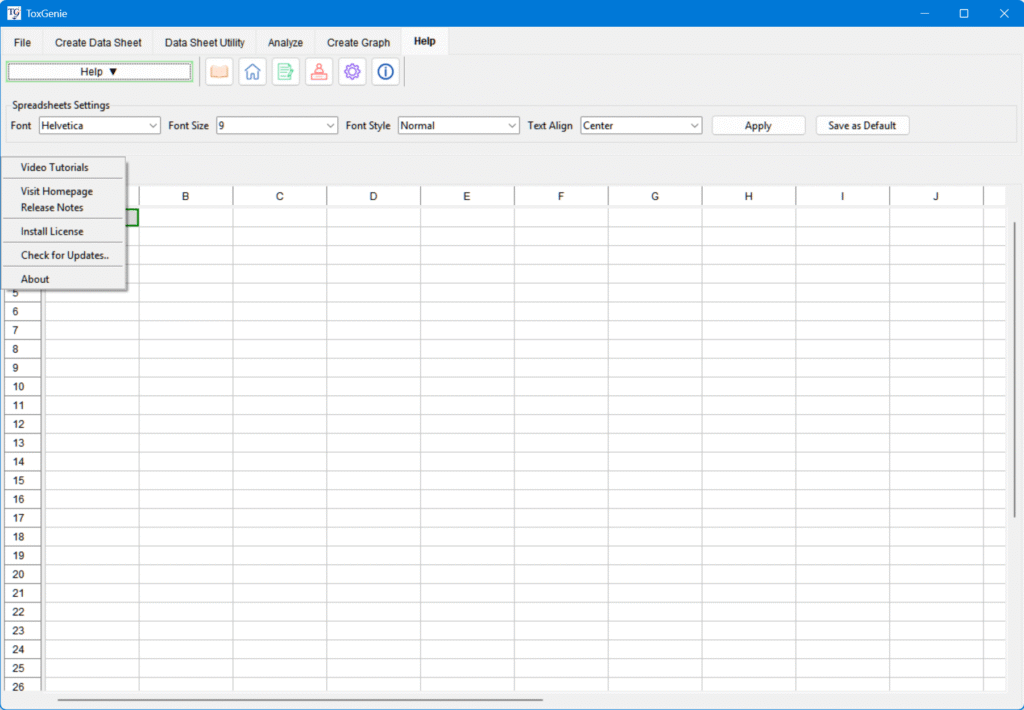This screenshot has width=1024, height=710.
Task: Minimize the ToxGenie window
Action: 925,13
